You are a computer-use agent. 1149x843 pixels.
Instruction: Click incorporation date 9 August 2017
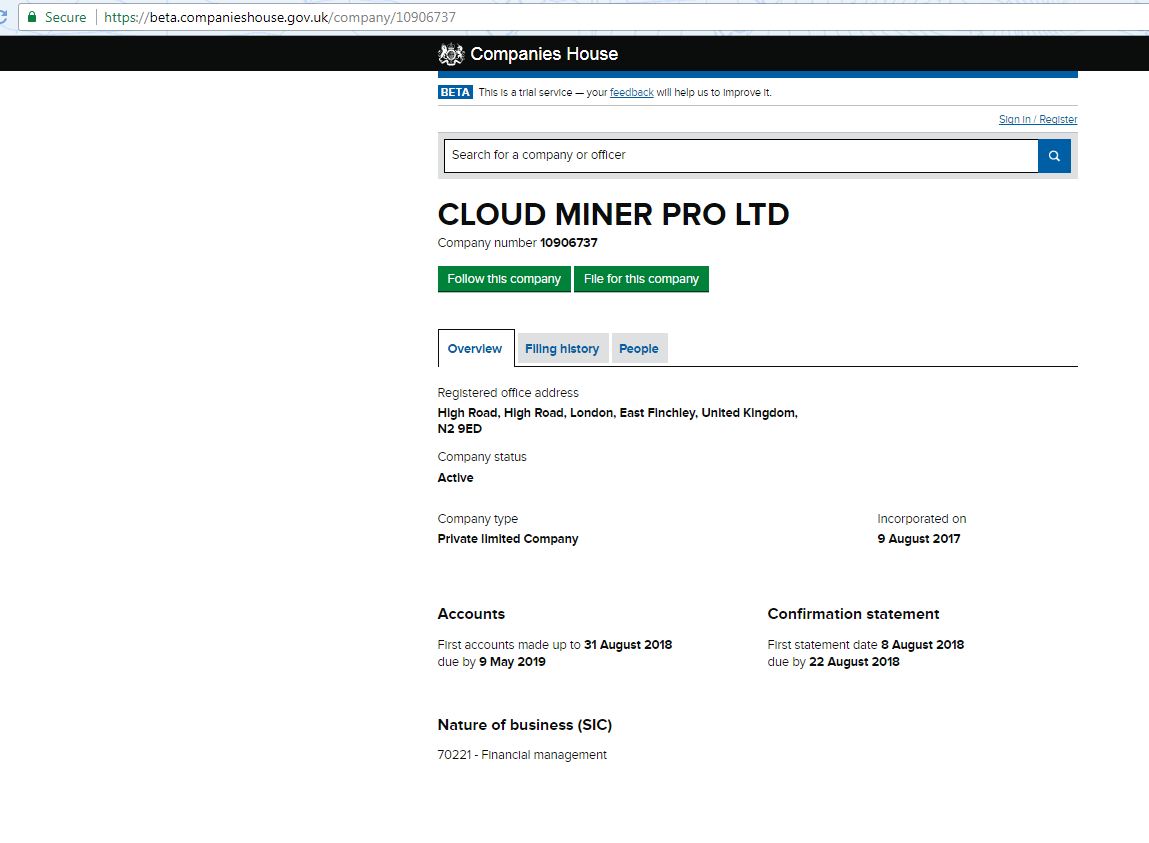pos(919,539)
